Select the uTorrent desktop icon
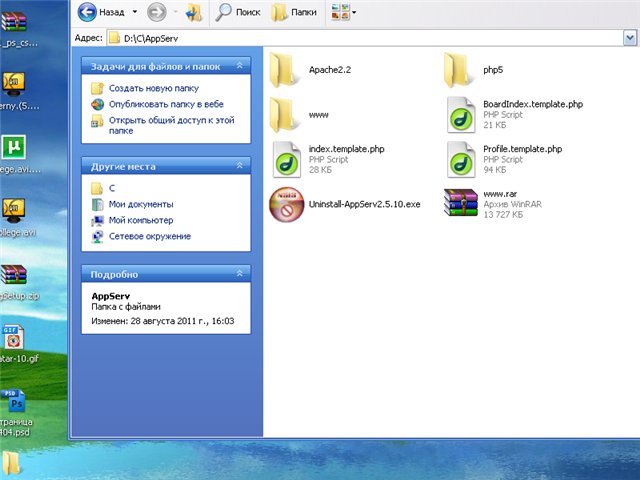The height and width of the screenshot is (480, 640). point(14,147)
